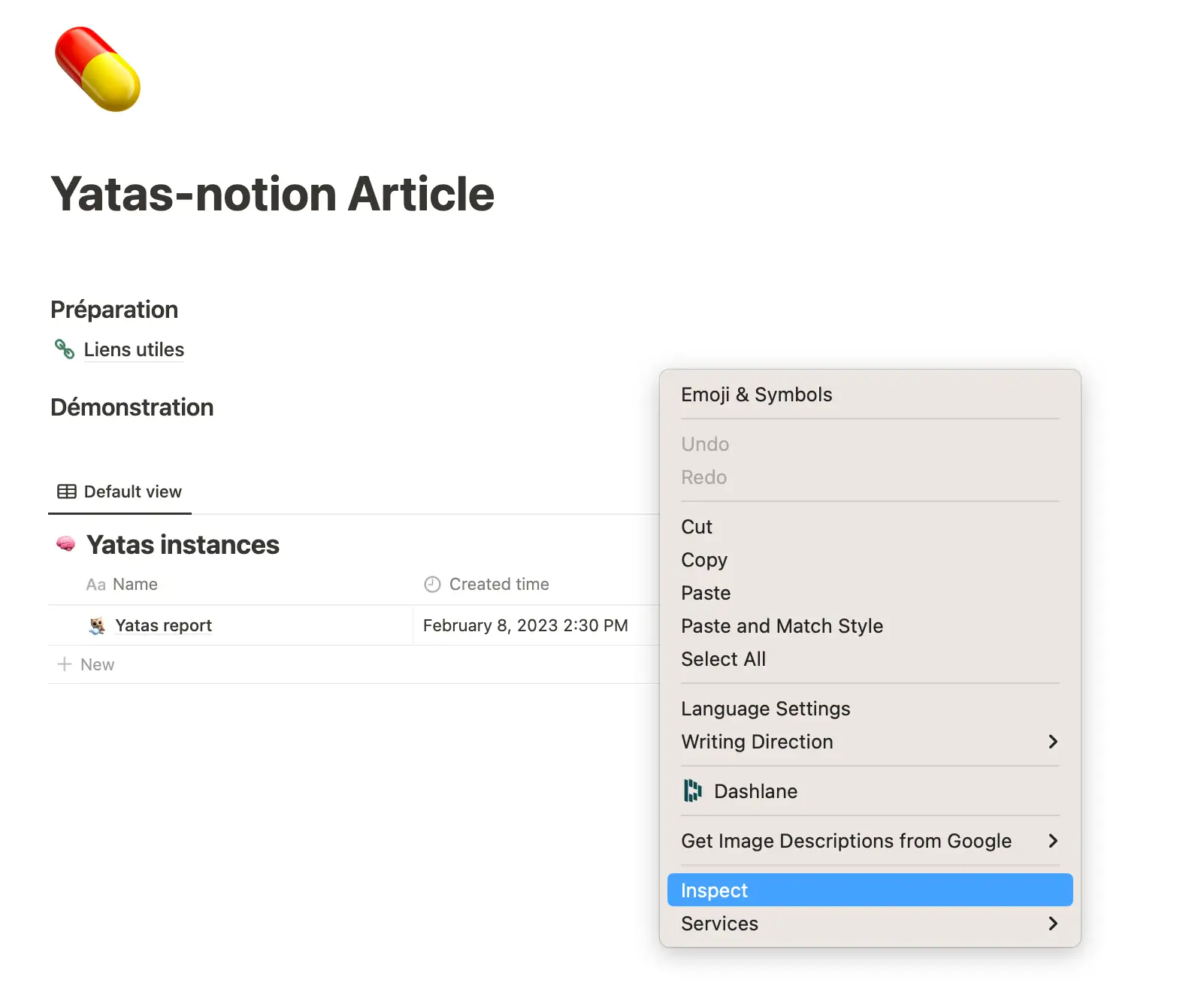Open Writing Direction menu entry
Viewport: 1204px width, 998px height.
point(870,742)
